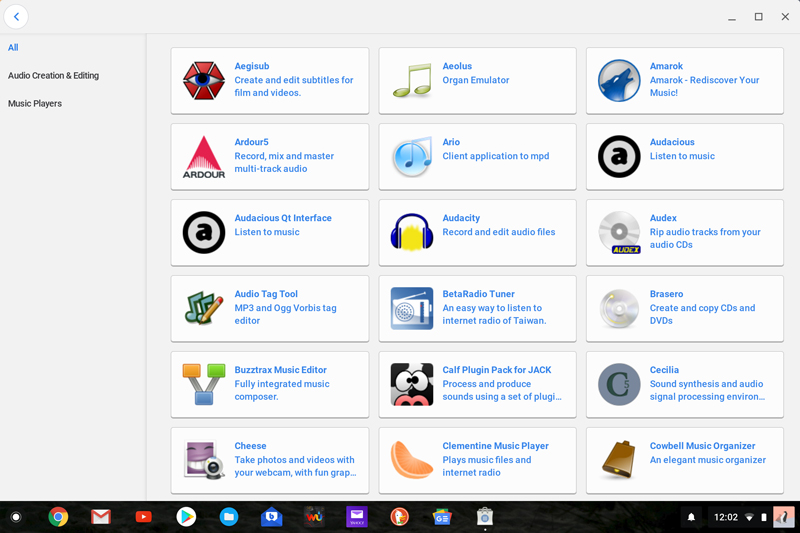Open the Cecilia title link
The width and height of the screenshot is (800, 533).
click(664, 370)
